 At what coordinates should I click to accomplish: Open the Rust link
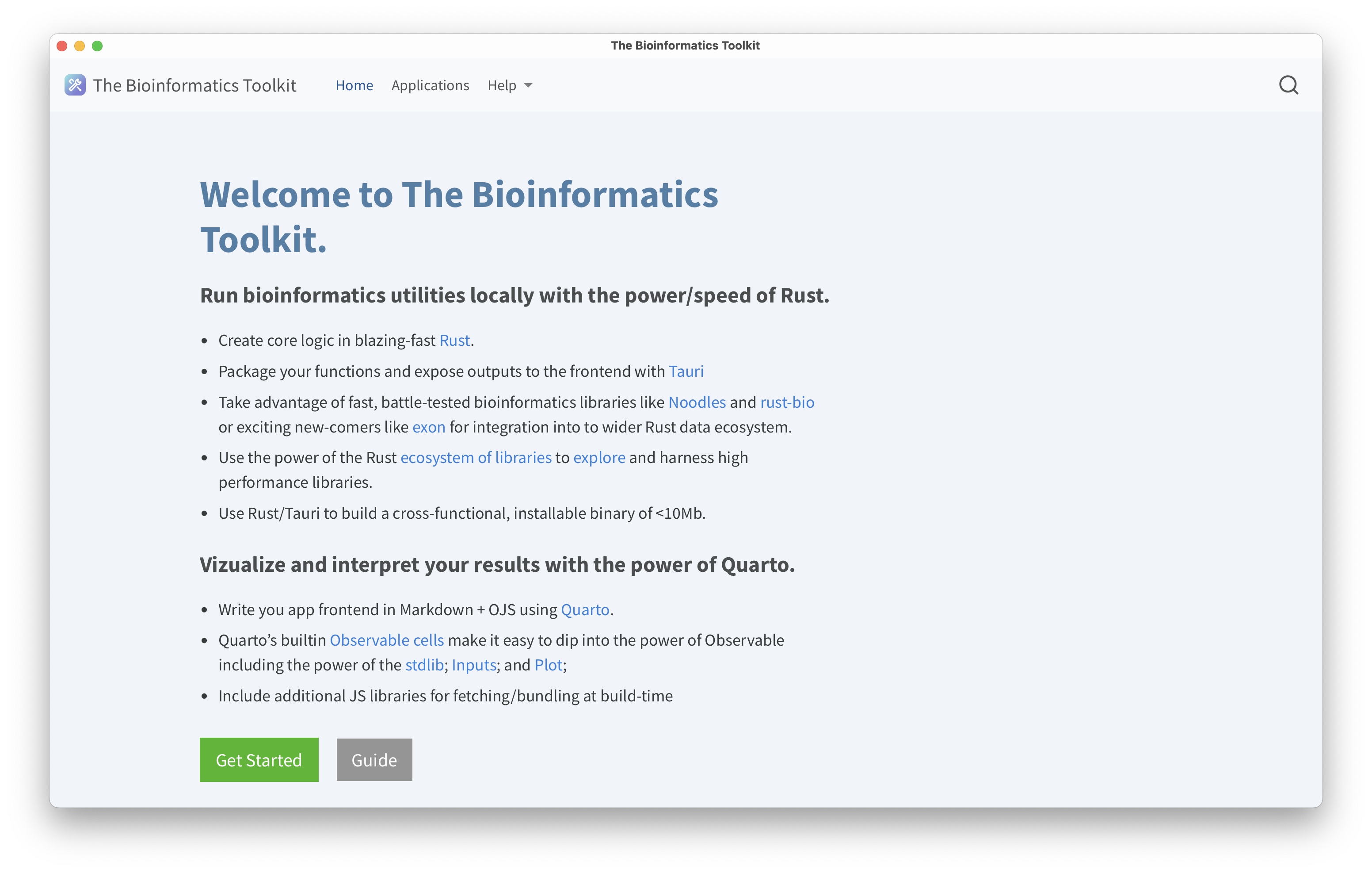(454, 341)
